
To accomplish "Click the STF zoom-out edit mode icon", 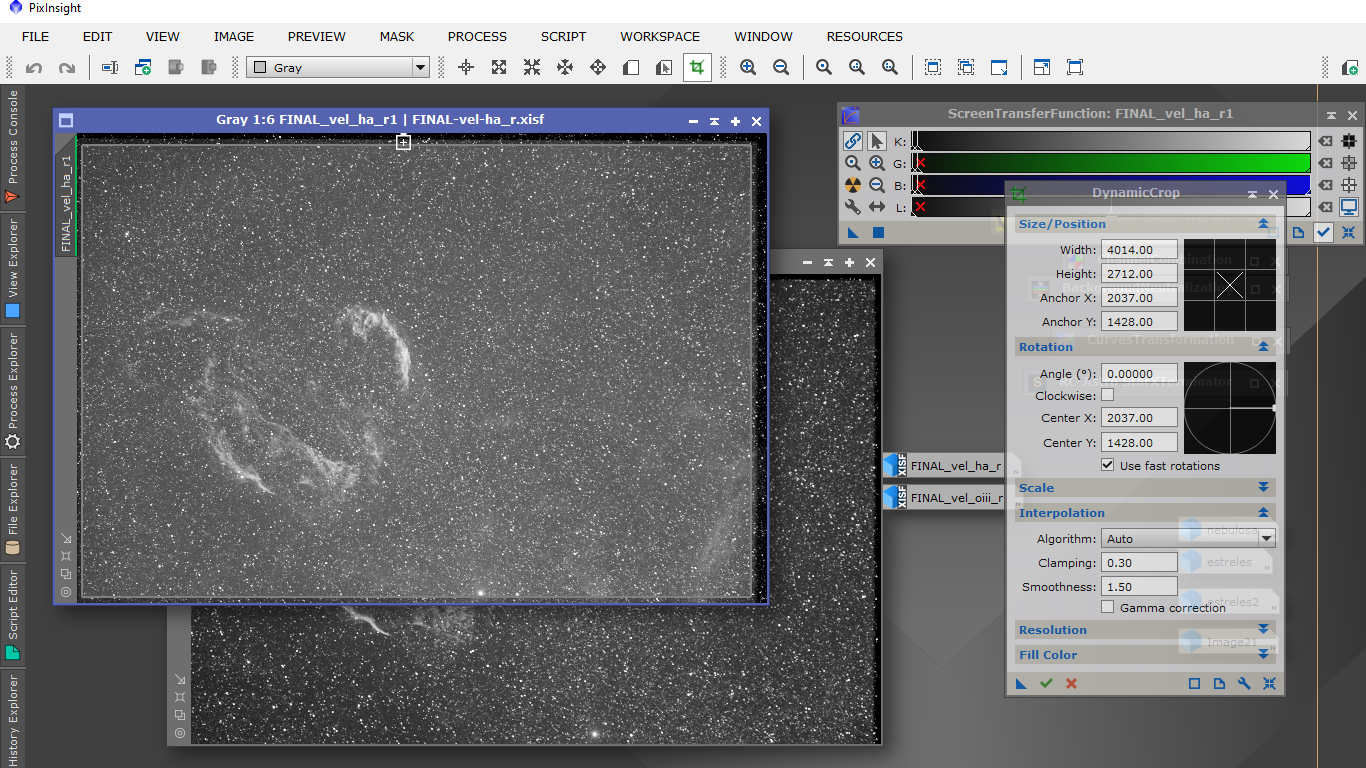I will click(x=877, y=185).
